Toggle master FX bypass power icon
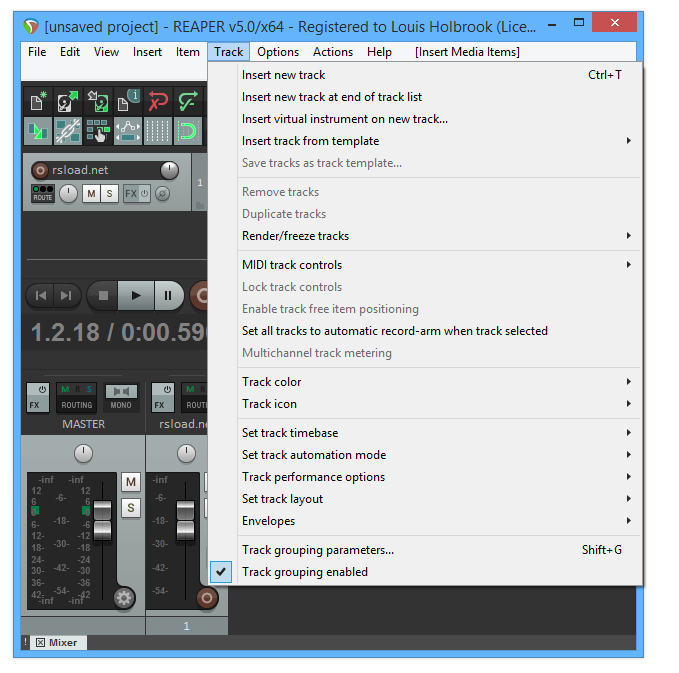Image resolution: width=679 pixels, height=673 pixels. 42,389
